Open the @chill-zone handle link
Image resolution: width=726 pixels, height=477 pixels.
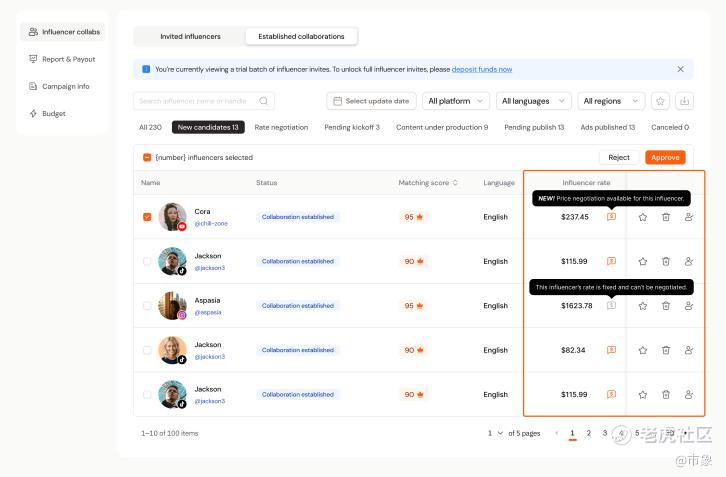[x=211, y=223]
